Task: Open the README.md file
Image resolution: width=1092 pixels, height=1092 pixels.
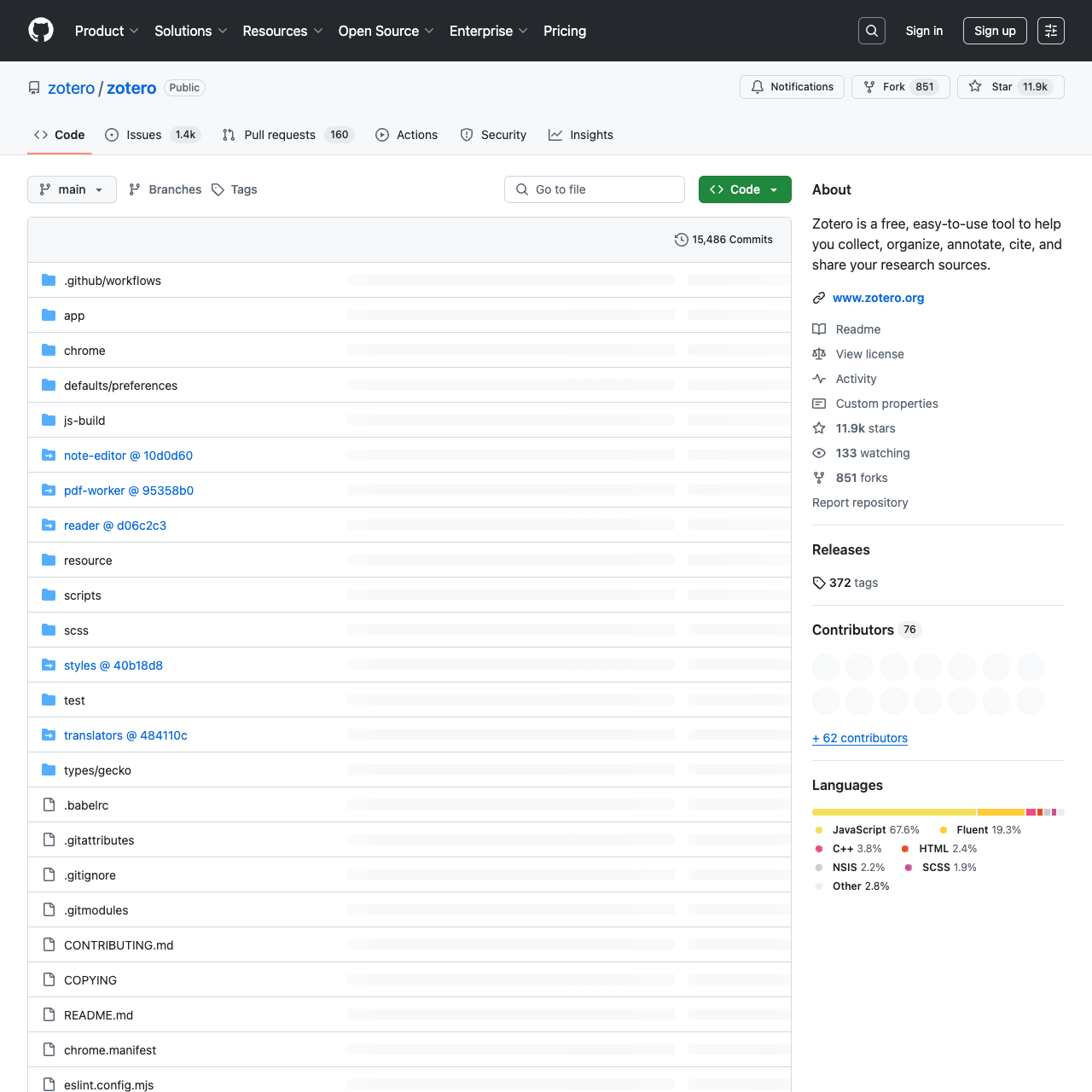Action: (x=98, y=1015)
